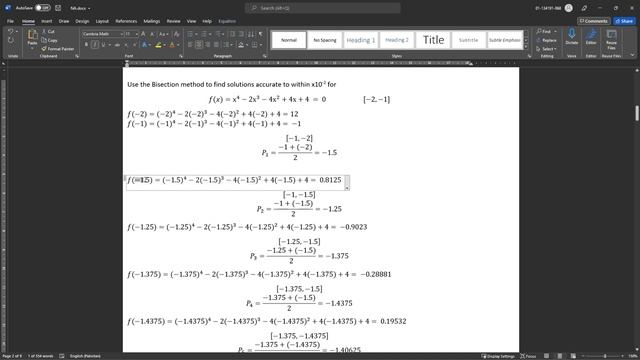Click in the Search box in the title bar
This screenshot has width=640, height=360.
coord(322,8)
